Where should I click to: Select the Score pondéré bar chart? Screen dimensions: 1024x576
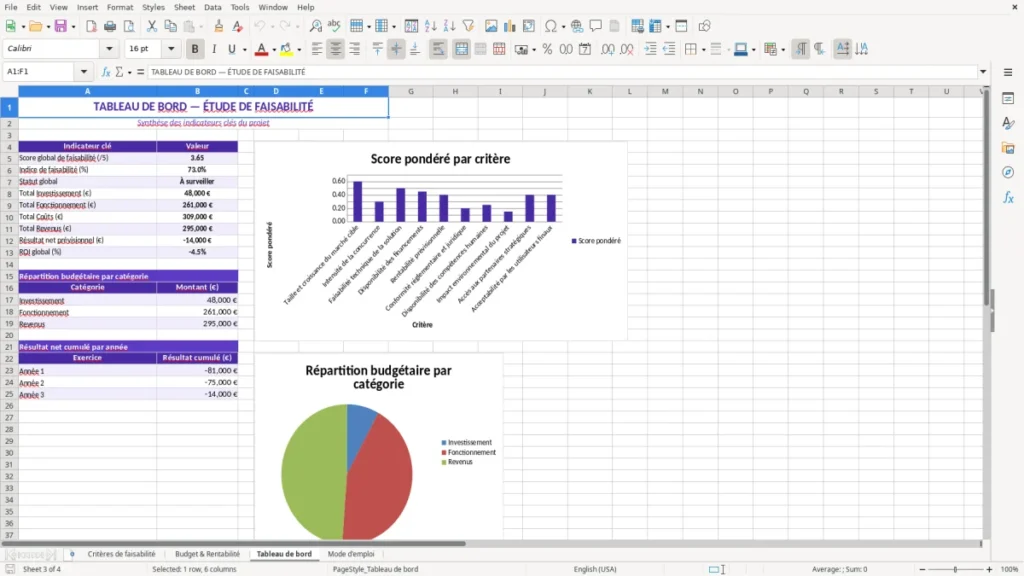point(441,242)
